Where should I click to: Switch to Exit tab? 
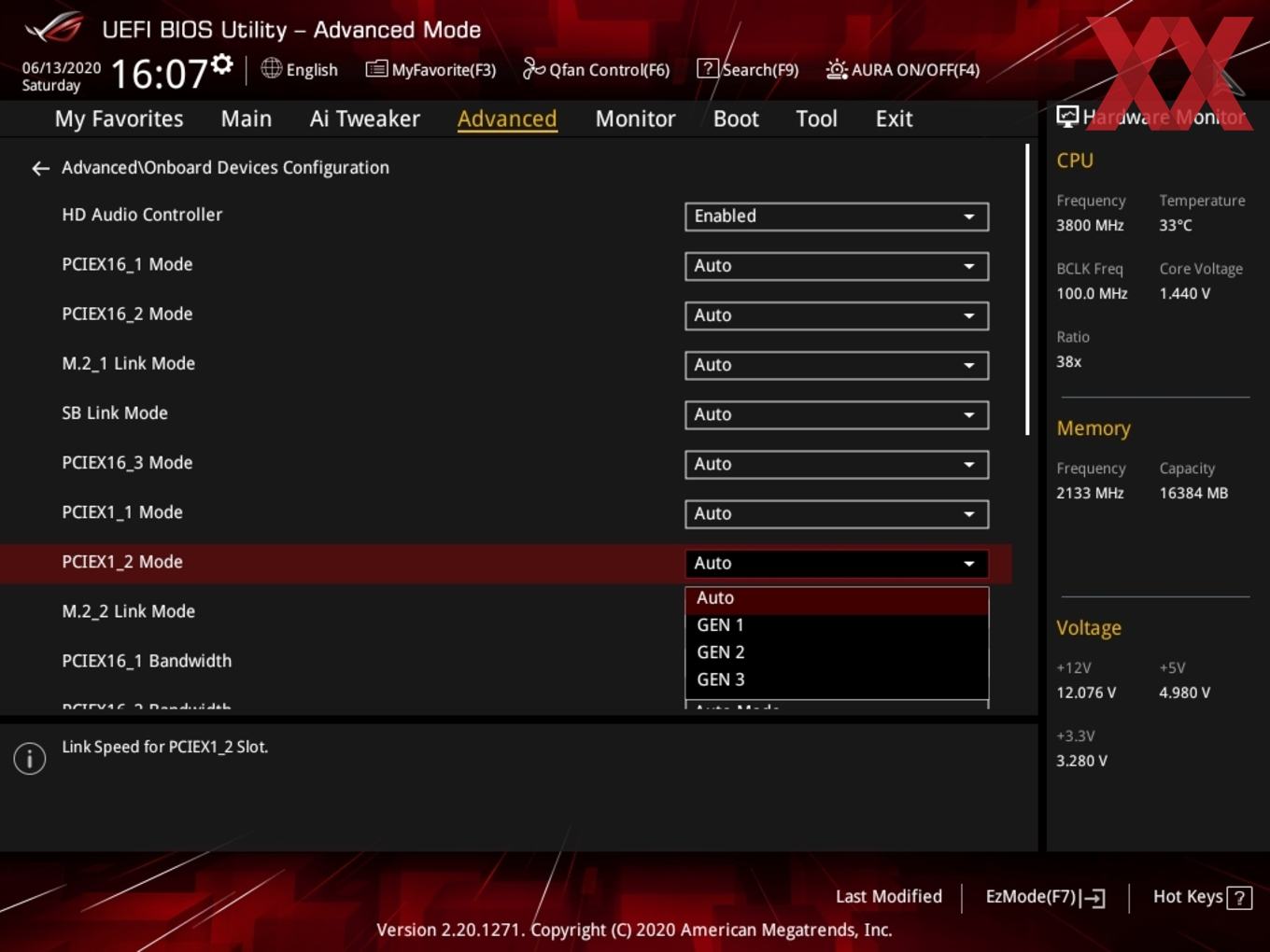coord(894,119)
